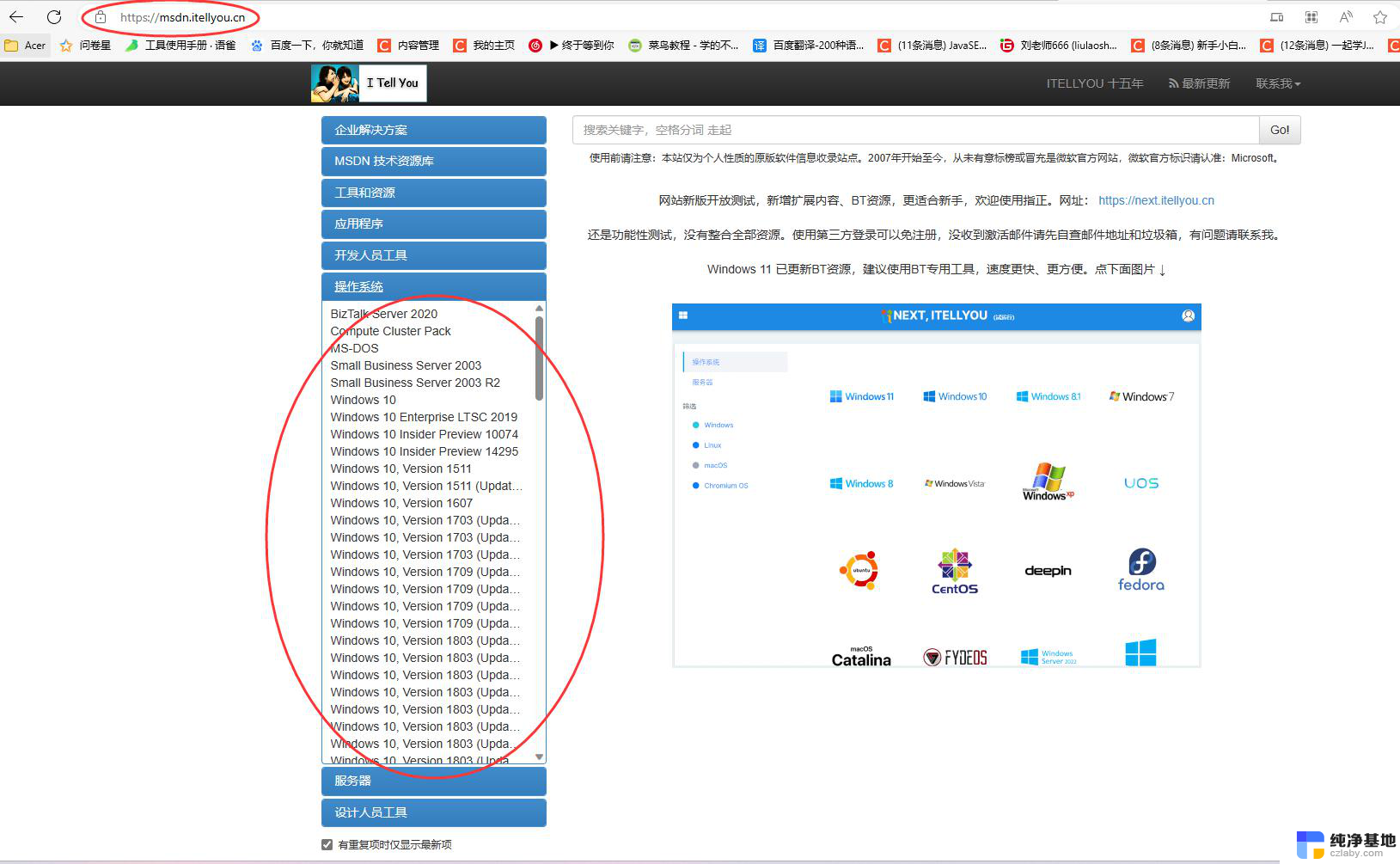The width and height of the screenshot is (1400, 864).
Task: Open ITELLYOU 十五年 nav item
Action: click(x=1094, y=83)
